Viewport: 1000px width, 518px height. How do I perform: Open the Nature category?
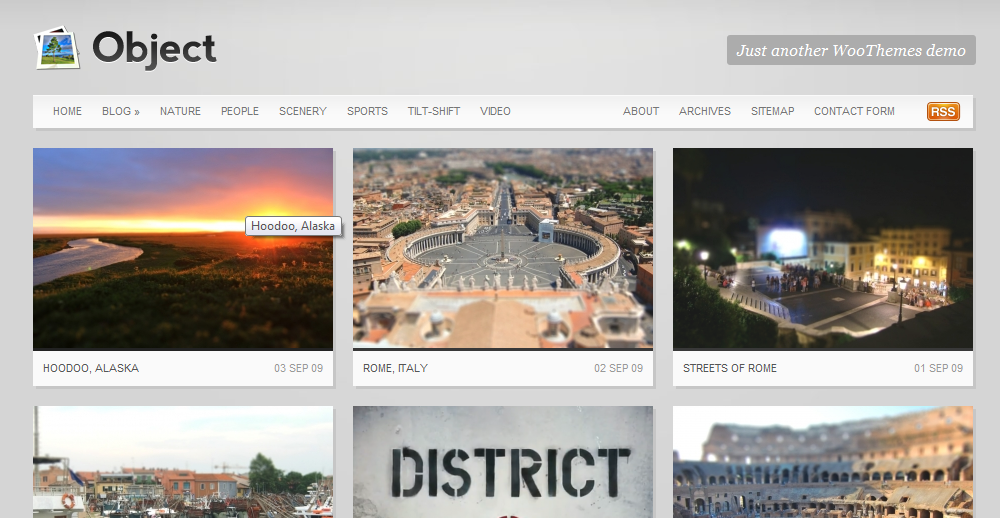(x=180, y=111)
